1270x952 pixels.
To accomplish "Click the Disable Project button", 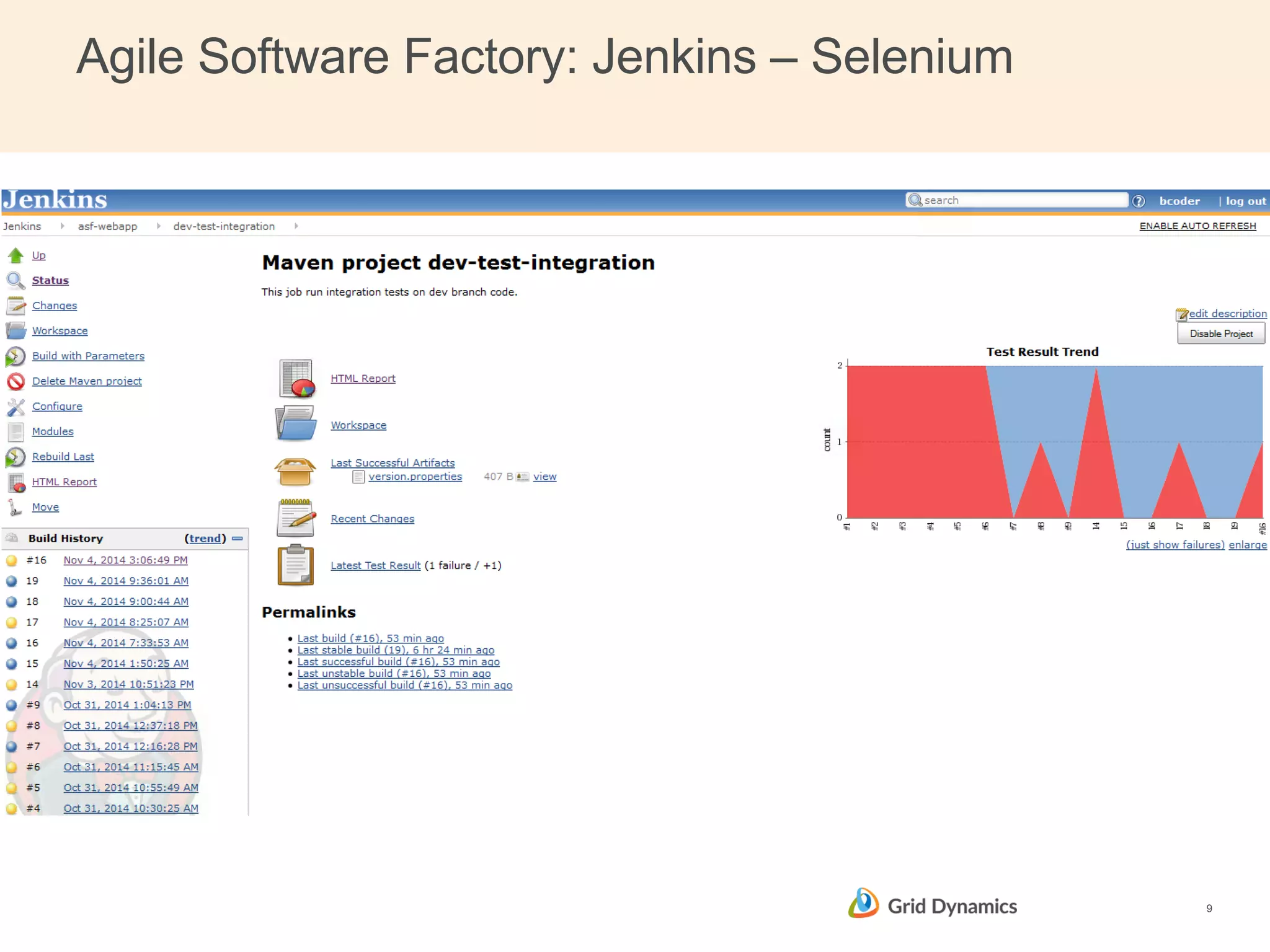I will [1221, 333].
